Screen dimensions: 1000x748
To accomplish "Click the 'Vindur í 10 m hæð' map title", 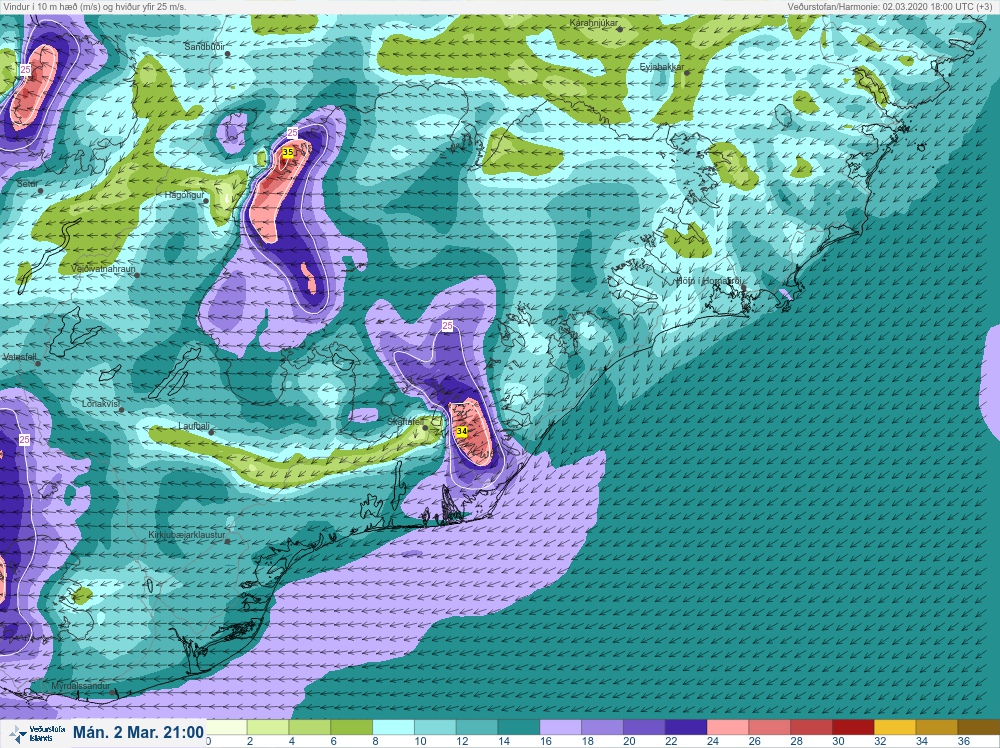I will [95, 6].
